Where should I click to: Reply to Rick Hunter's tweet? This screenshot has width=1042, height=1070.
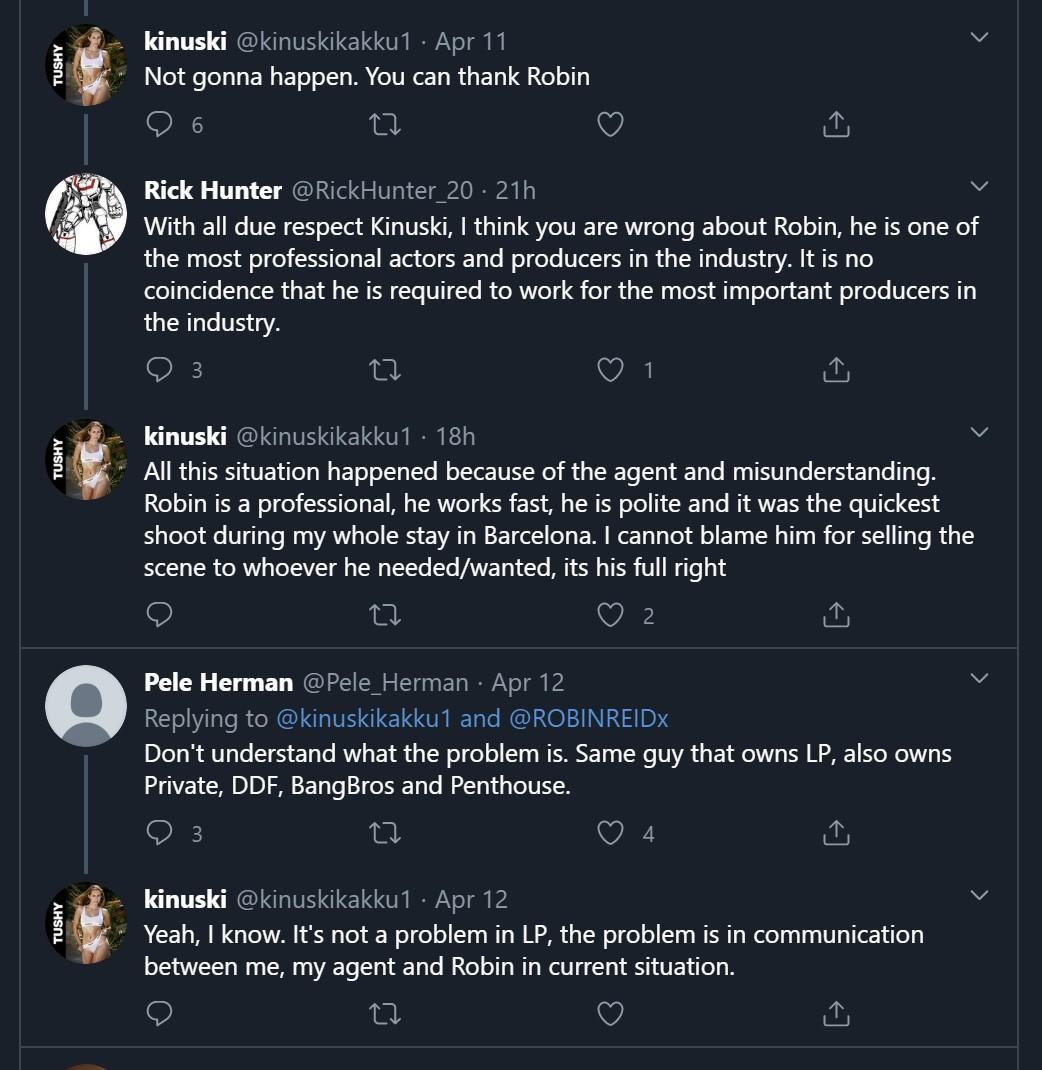click(x=160, y=370)
